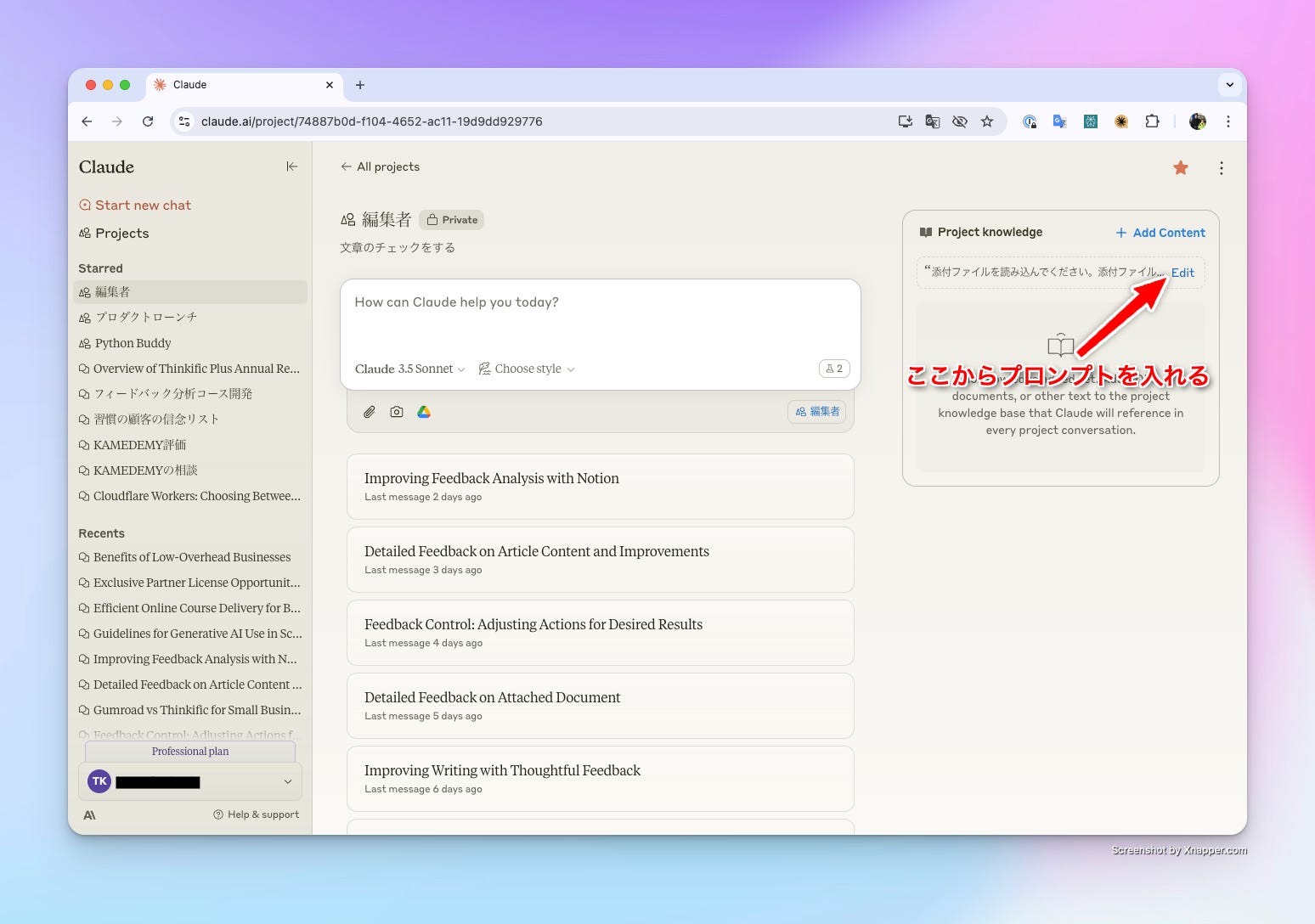Open the Extensions puzzle icon
Viewport: 1315px width, 924px height.
[x=1152, y=121]
